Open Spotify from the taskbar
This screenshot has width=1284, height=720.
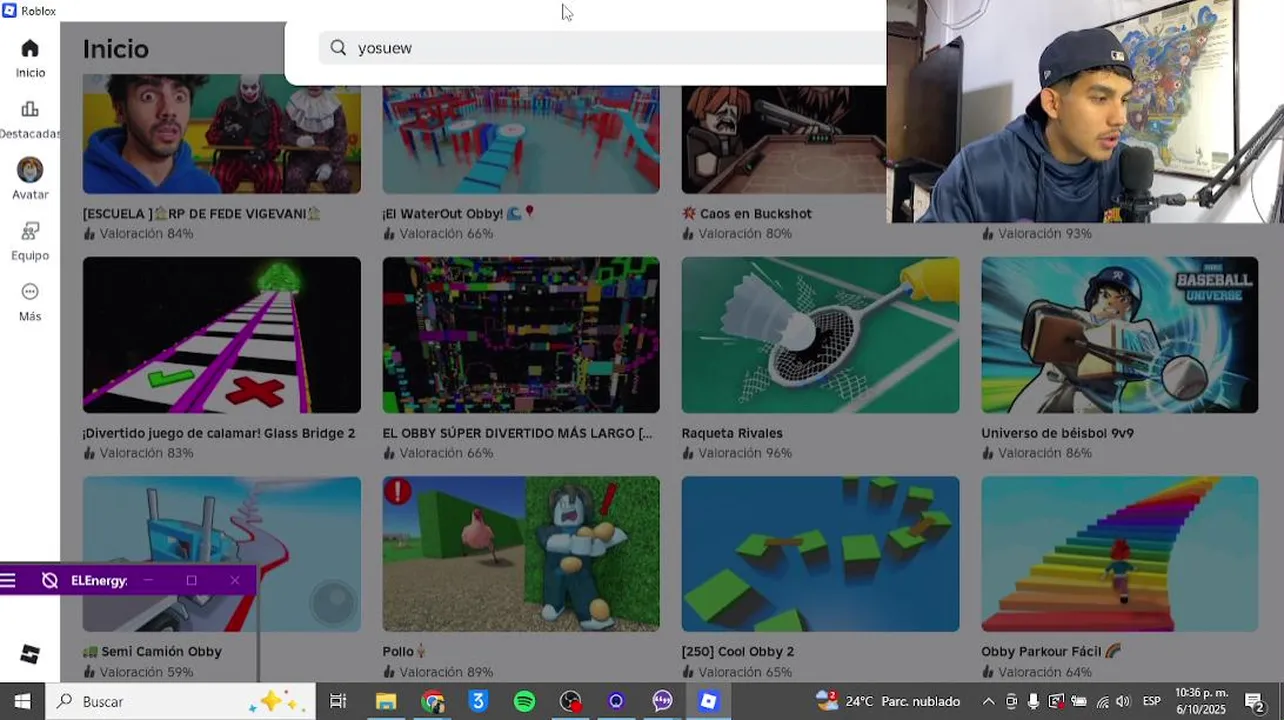pyautogui.click(x=524, y=701)
